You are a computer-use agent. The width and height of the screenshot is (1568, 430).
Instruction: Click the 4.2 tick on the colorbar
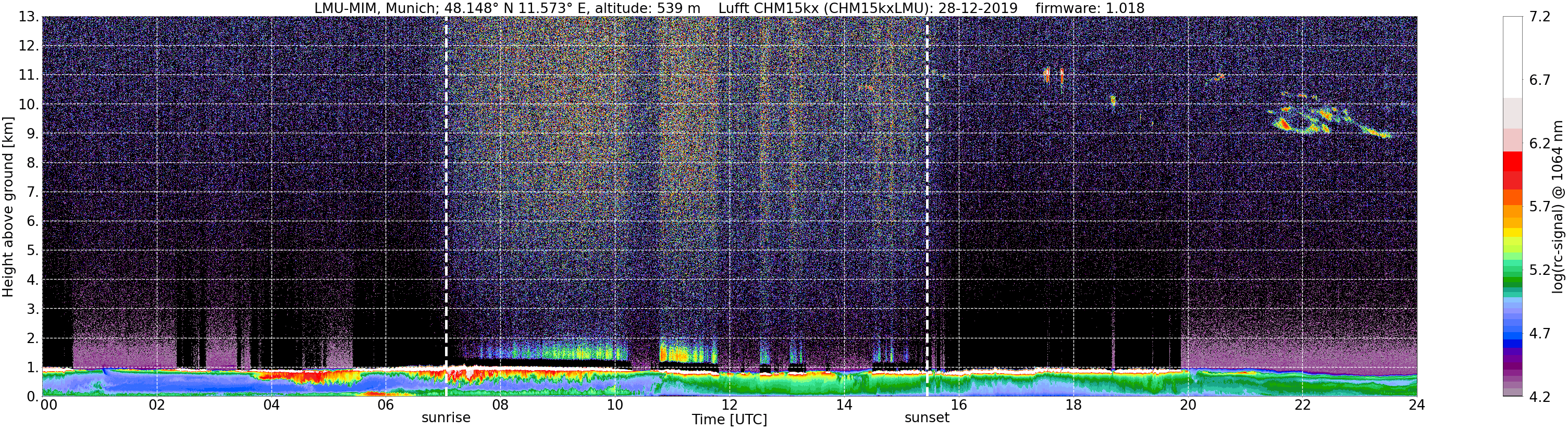point(1540,397)
